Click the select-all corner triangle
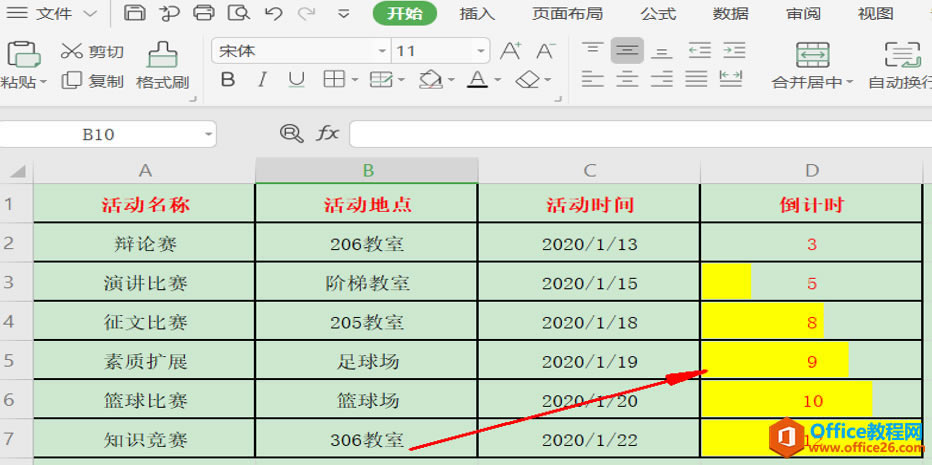The width and height of the screenshot is (932, 465). [17, 172]
